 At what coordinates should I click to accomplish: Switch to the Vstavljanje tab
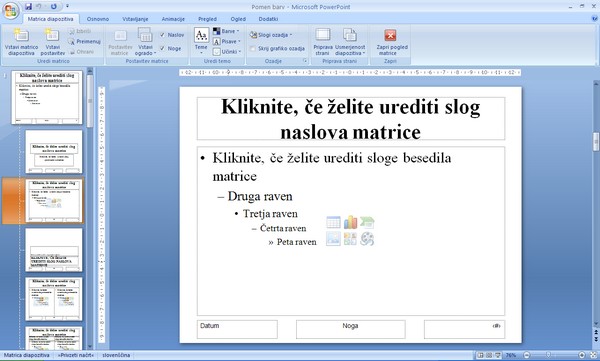tap(135, 19)
